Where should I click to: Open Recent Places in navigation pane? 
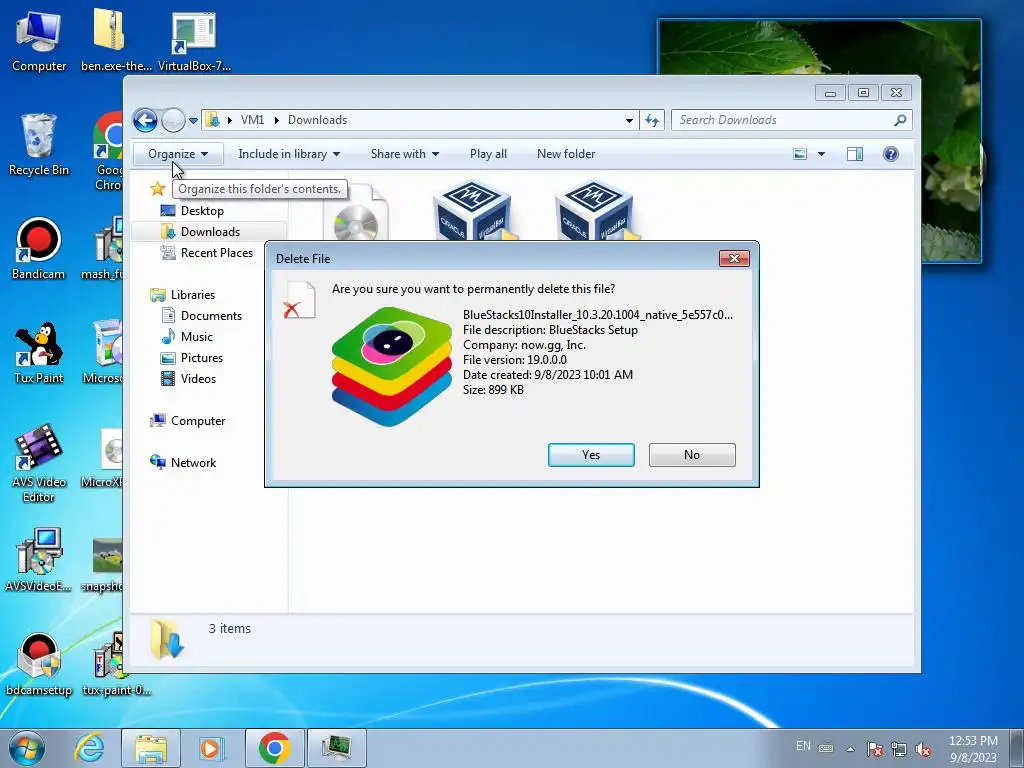pyautogui.click(x=216, y=253)
